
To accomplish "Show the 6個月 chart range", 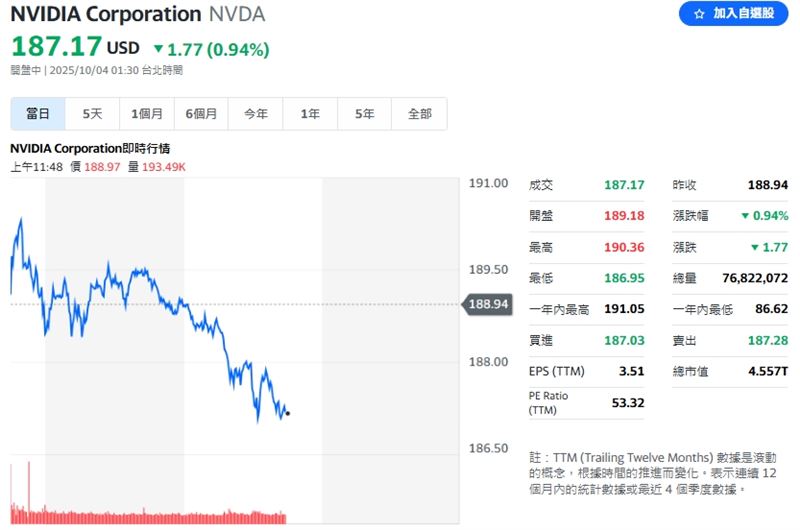I will tap(201, 114).
